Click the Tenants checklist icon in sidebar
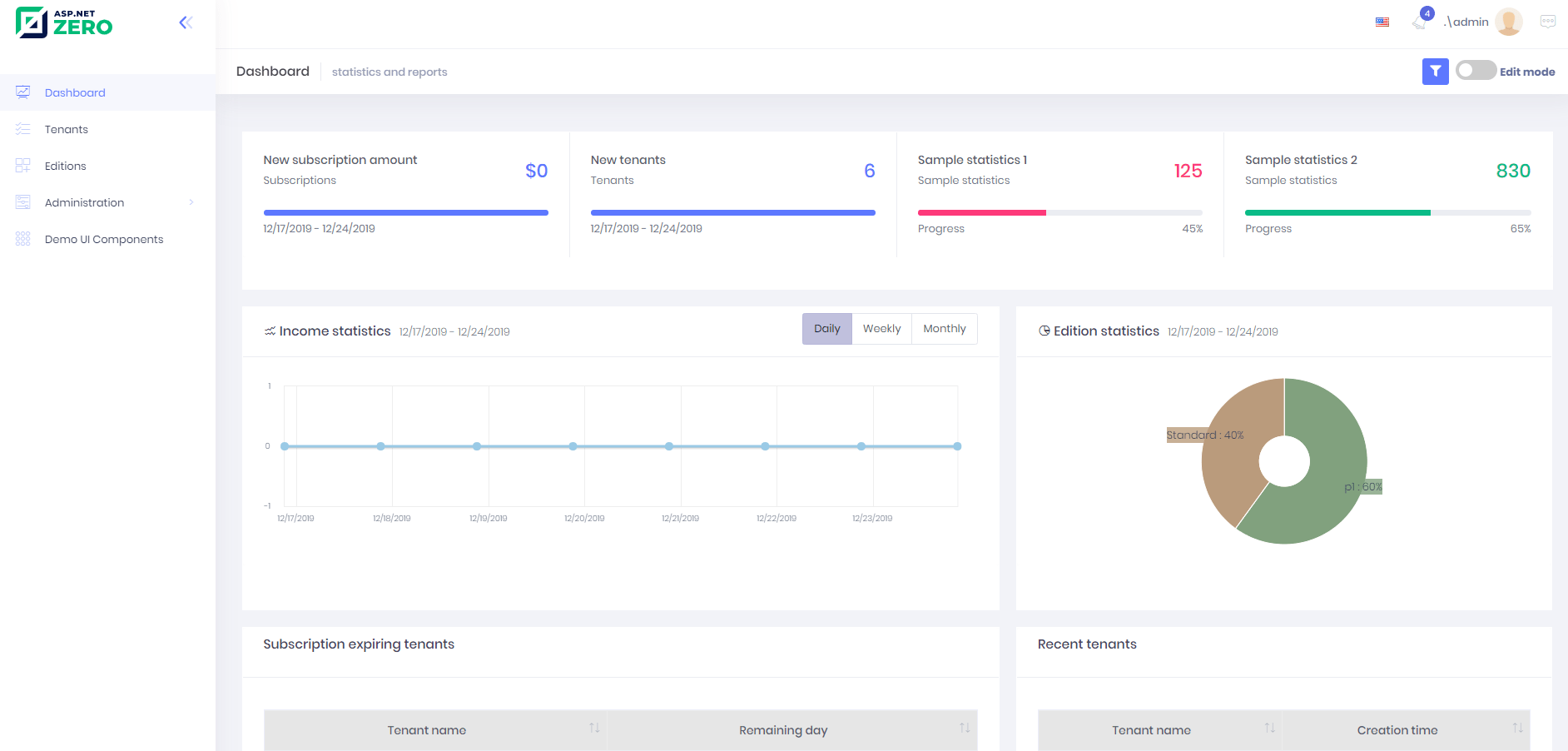Viewport: 1568px width, 751px height. pyautogui.click(x=22, y=129)
